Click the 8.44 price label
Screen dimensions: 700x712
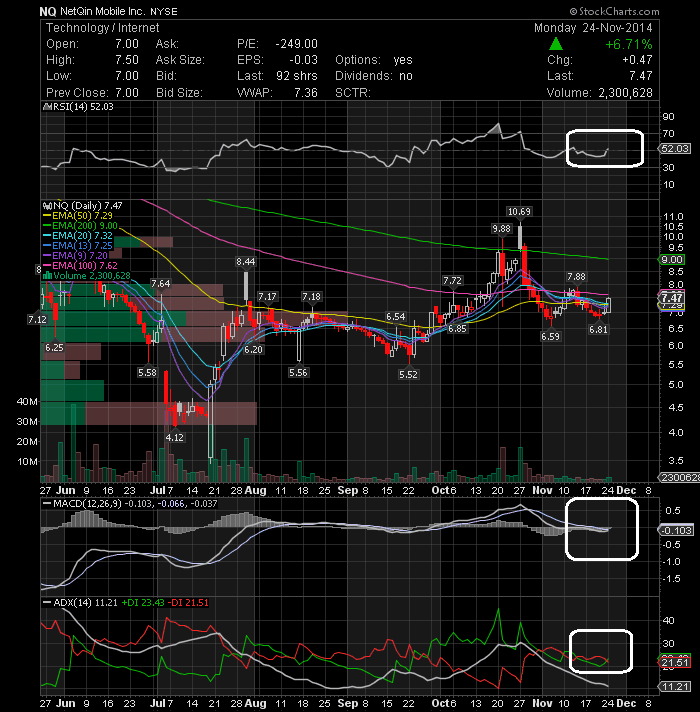(246, 262)
